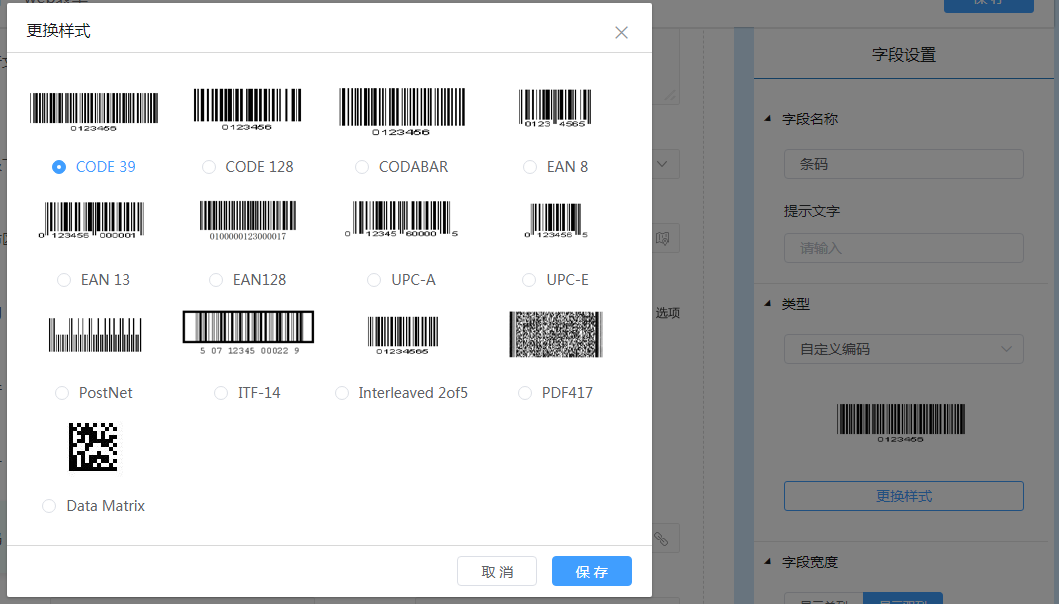The image size is (1059, 604).
Task: Pick the EAN 8 radio option
Action: coord(530,167)
